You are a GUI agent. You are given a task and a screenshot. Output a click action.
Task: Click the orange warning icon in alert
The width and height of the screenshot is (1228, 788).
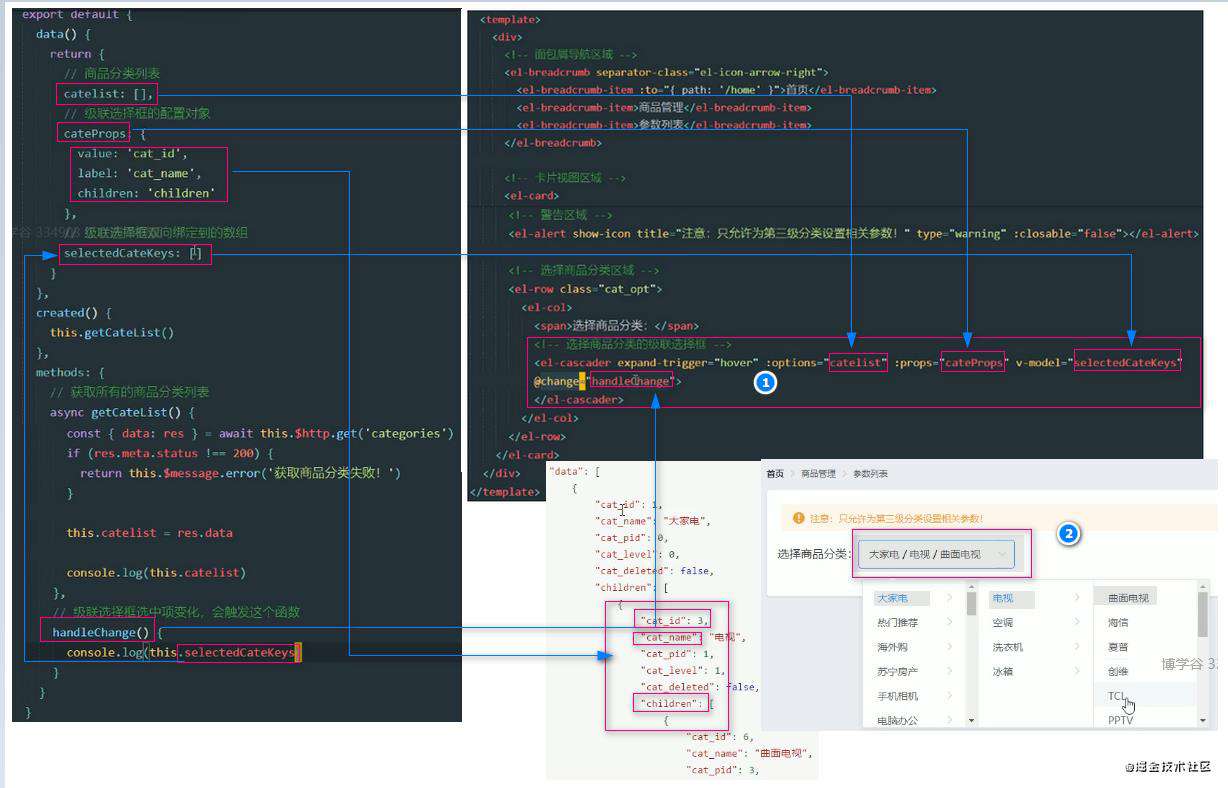click(798, 518)
